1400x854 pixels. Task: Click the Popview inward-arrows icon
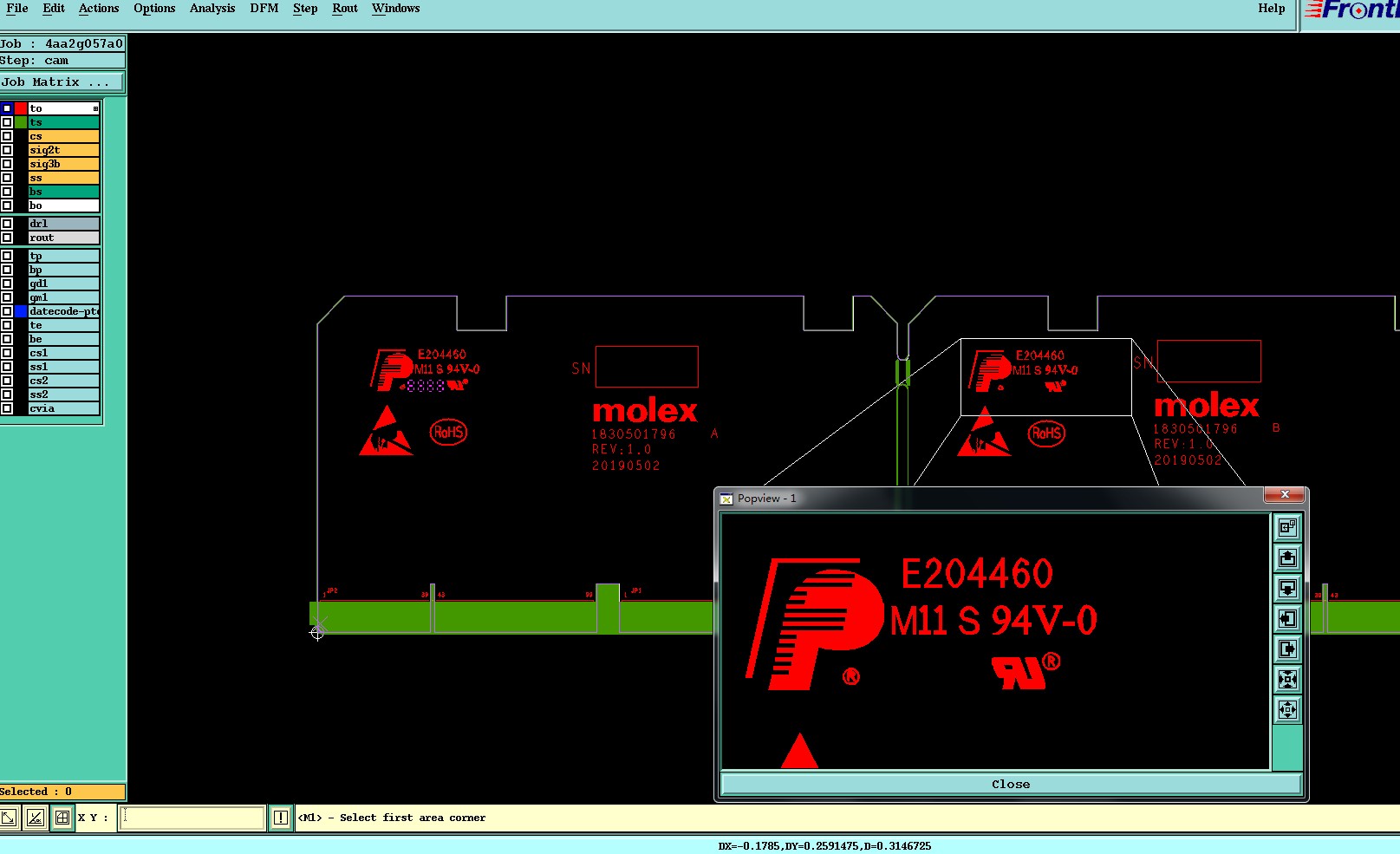click(x=1287, y=679)
